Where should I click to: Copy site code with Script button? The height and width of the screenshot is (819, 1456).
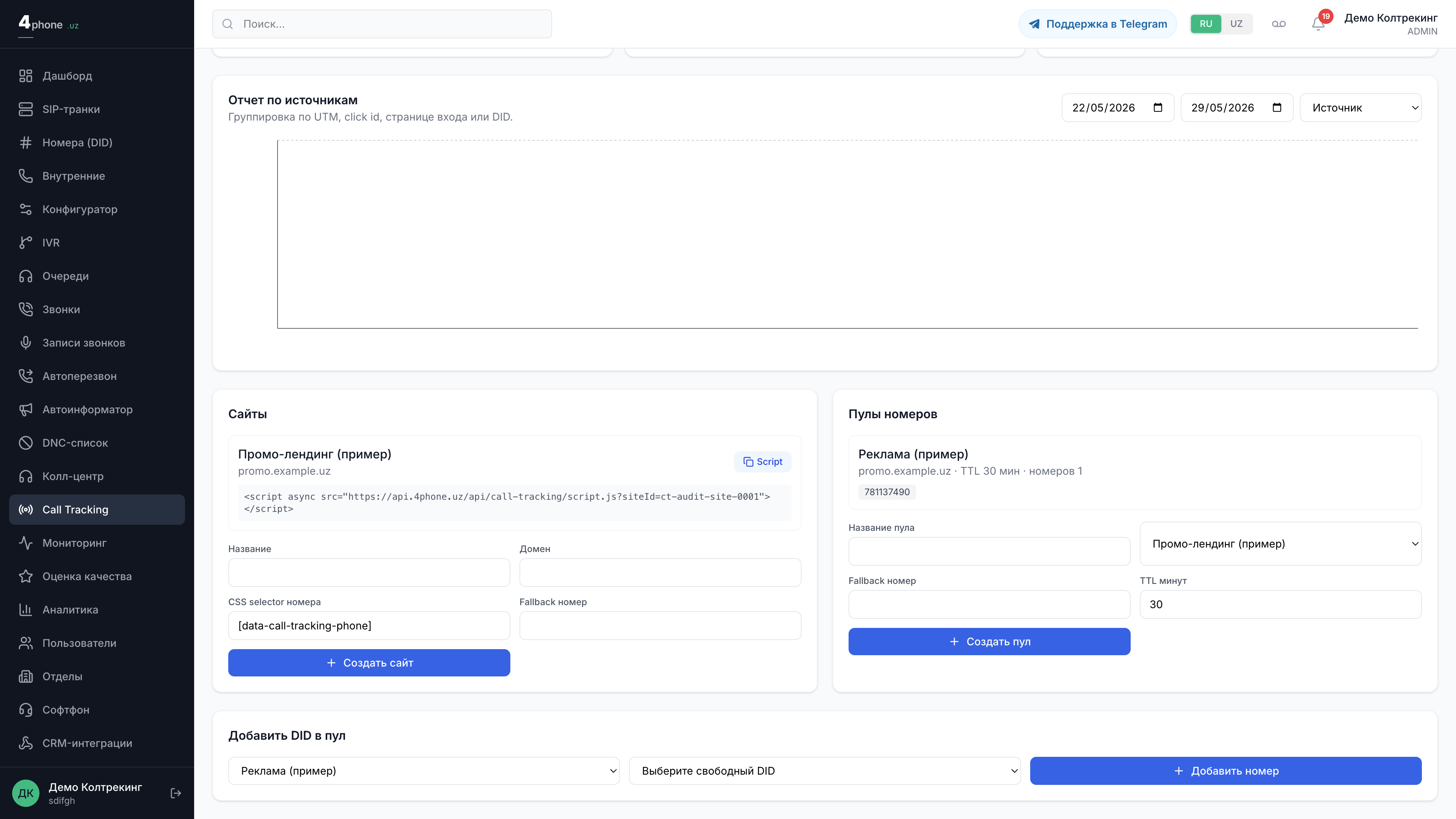[x=763, y=462]
